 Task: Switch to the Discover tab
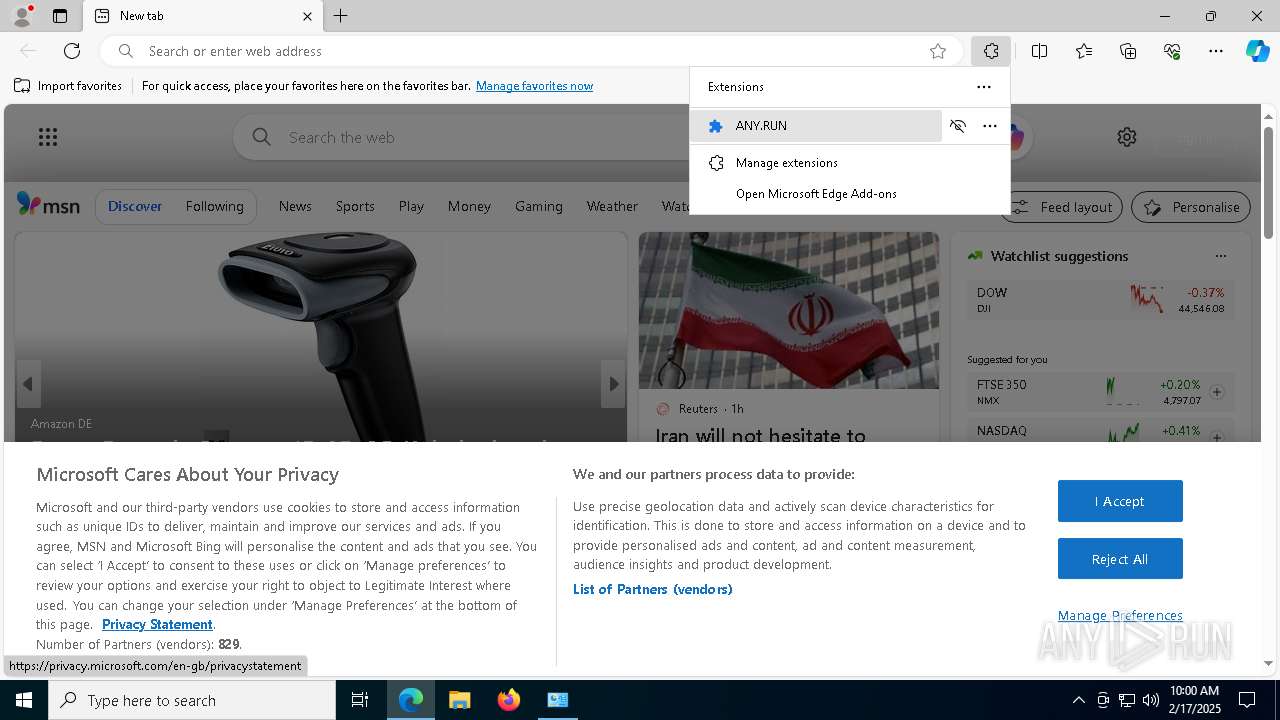pos(135,206)
